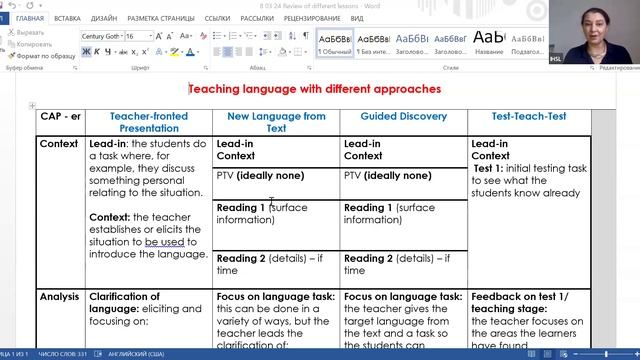640x360 pixels.
Task: Open the Font dialog launcher (Шрифт)
Action: (205, 68)
